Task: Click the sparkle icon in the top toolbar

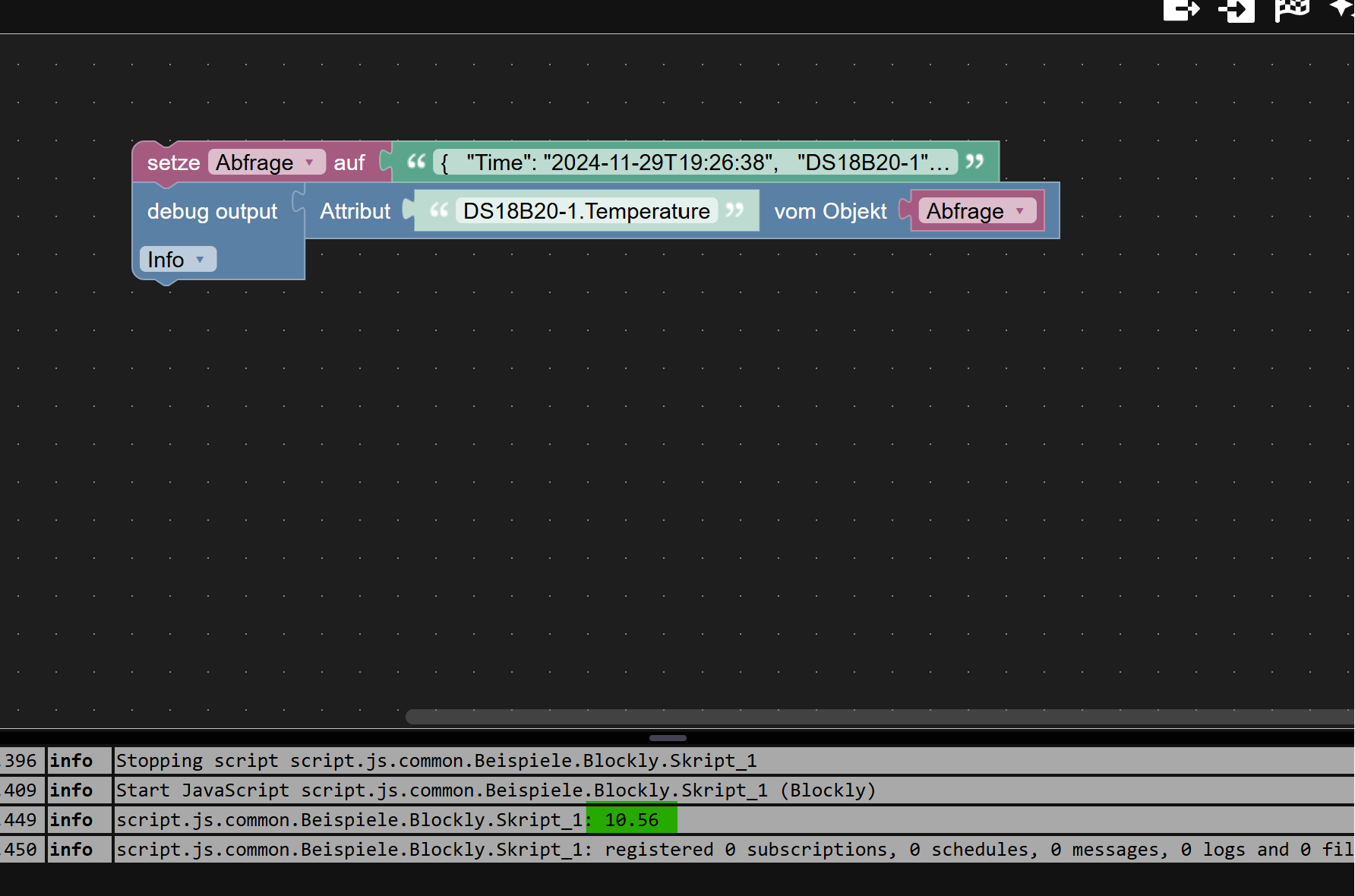Action: [1343, 8]
